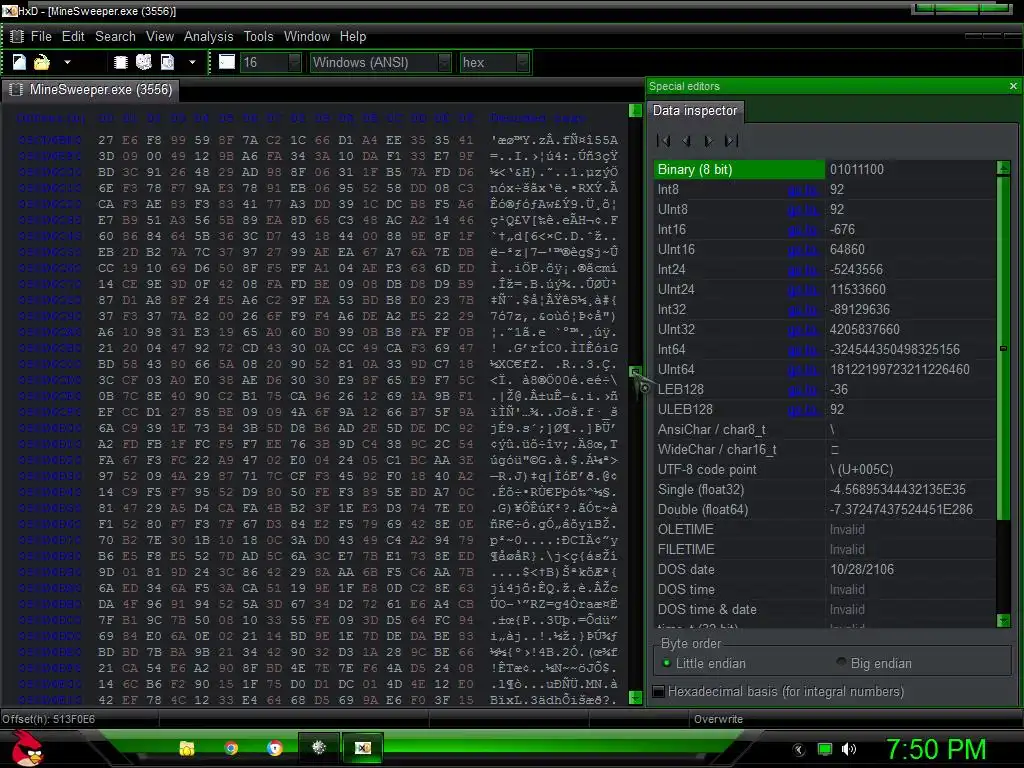Image resolution: width=1024 pixels, height=768 pixels.
Task: Click go to link on Int32 row
Action: (x=803, y=310)
